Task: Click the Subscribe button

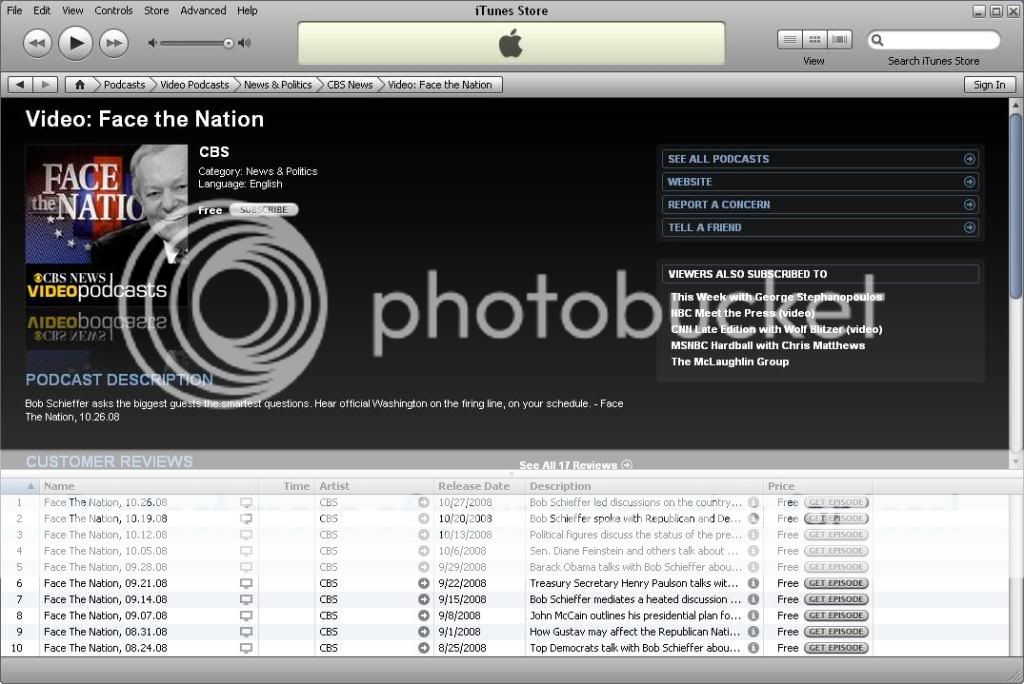Action: pos(264,210)
